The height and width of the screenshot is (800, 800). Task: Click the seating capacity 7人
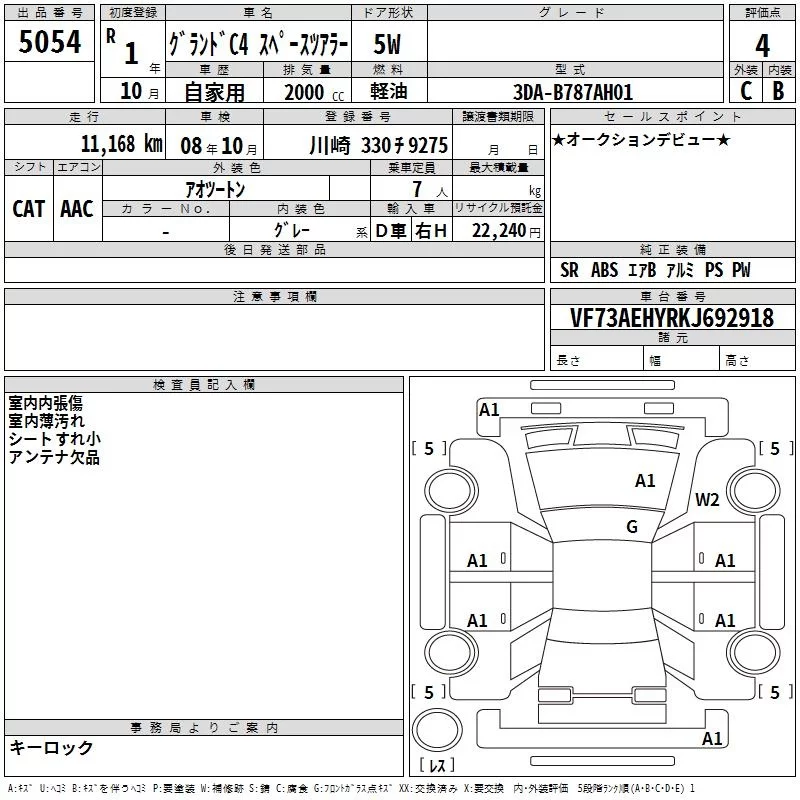tap(430, 190)
